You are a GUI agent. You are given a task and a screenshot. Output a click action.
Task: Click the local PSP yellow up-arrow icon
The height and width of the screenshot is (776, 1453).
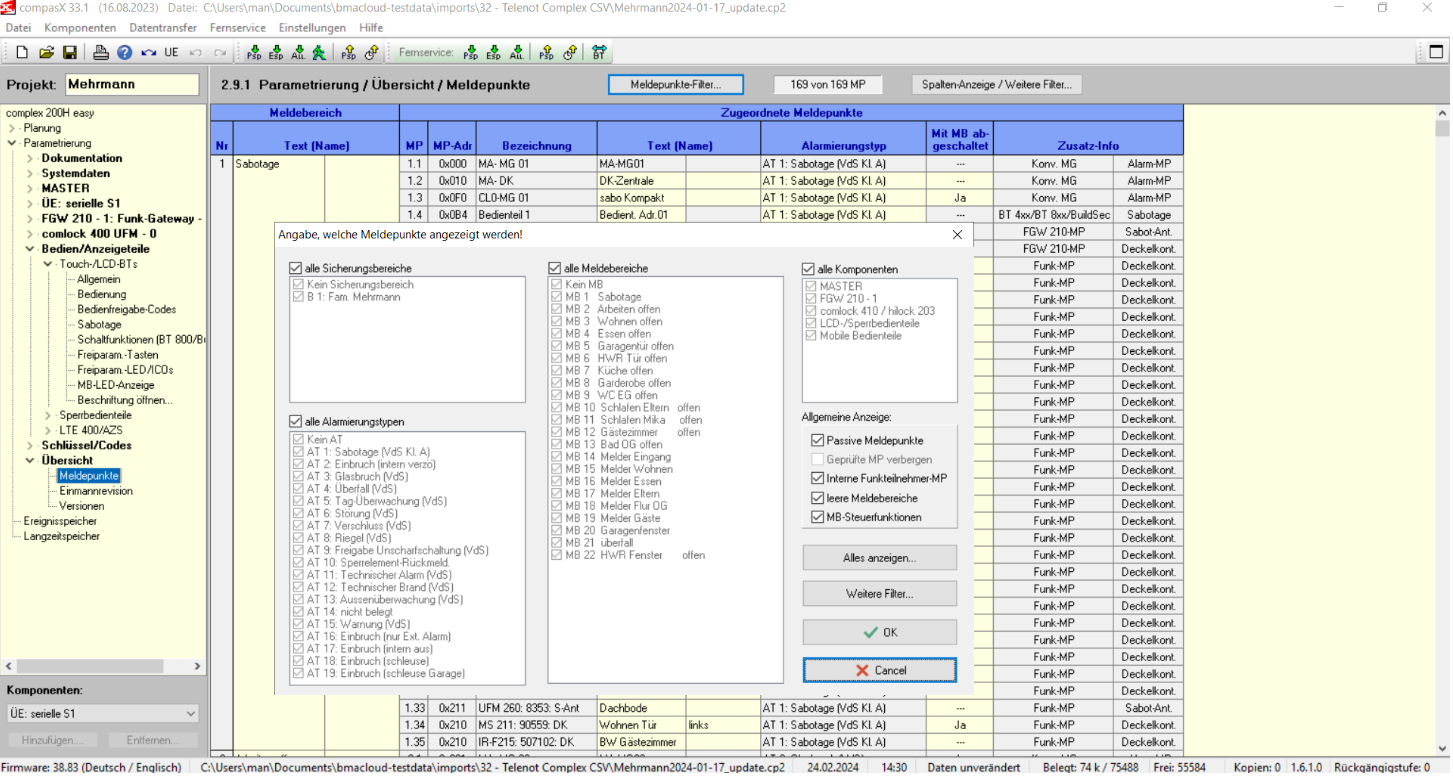(x=349, y=52)
